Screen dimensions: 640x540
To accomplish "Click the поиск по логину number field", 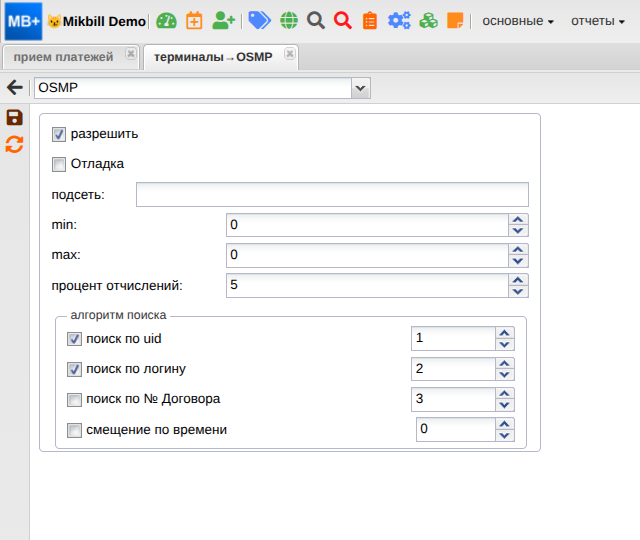I will (453, 369).
